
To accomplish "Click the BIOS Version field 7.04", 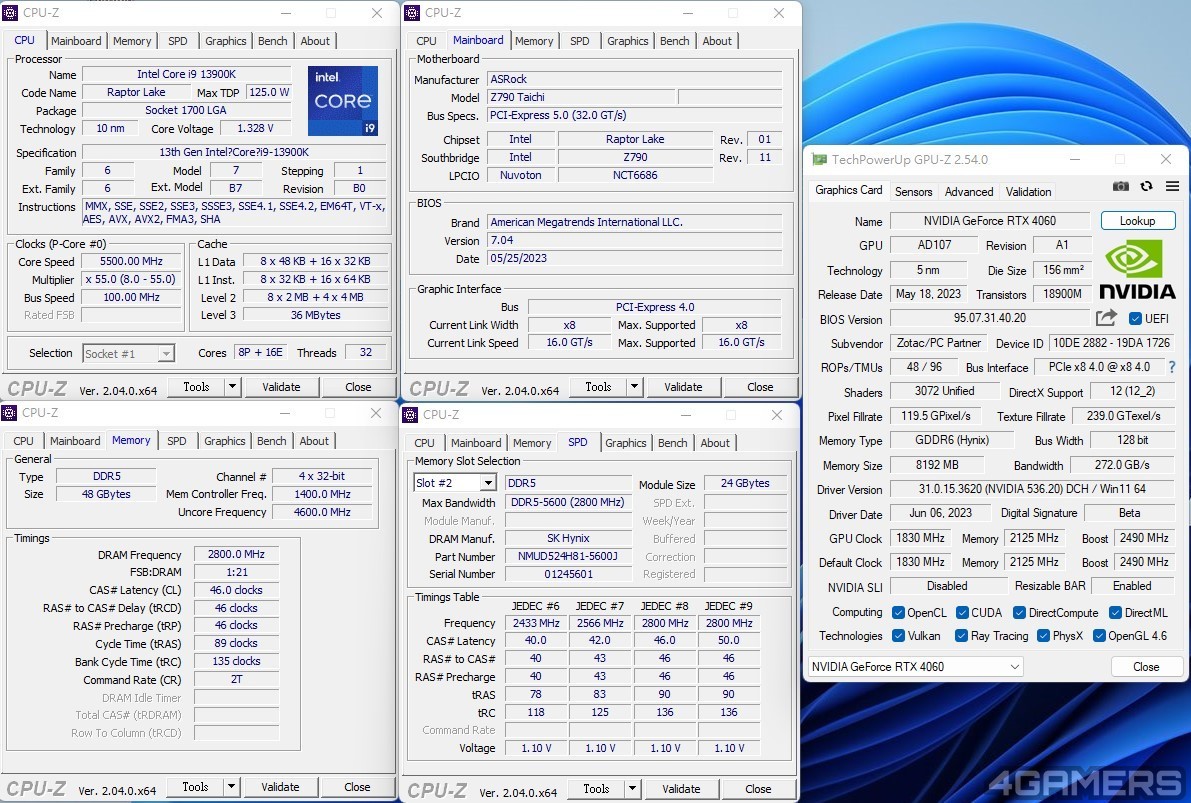I will point(634,240).
